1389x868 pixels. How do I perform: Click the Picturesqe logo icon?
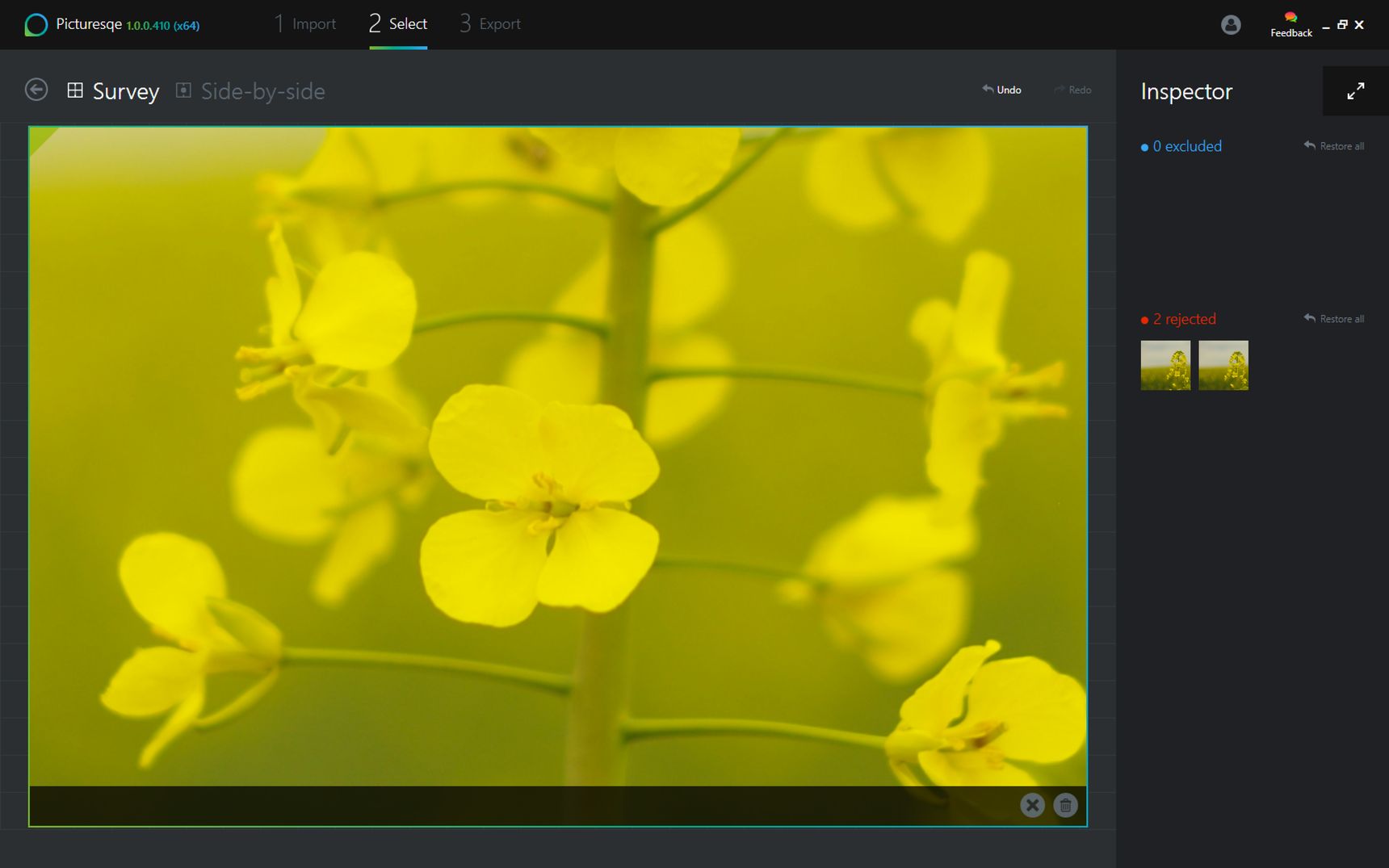[x=36, y=25]
